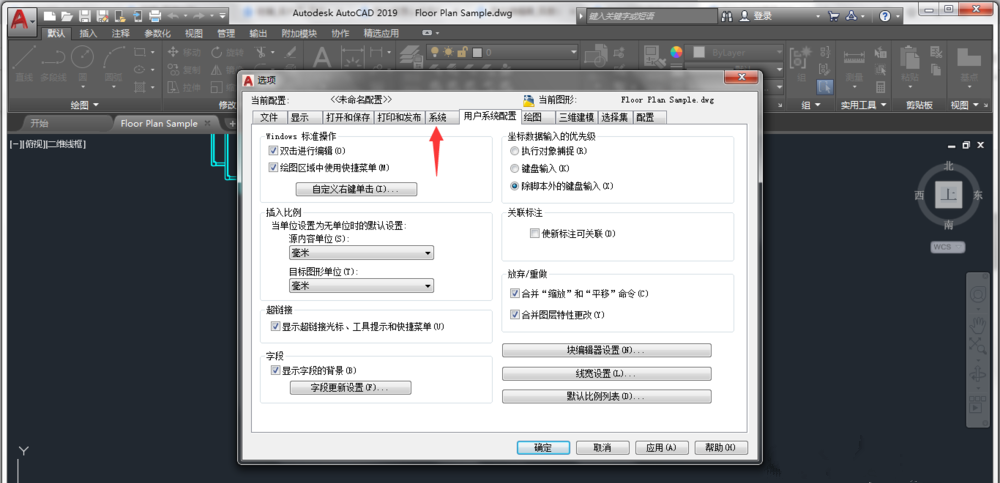Toggle 显示超链接光标、工具提示和快捷菜单 checkbox
This screenshot has width=1000, height=483.
pos(276,327)
